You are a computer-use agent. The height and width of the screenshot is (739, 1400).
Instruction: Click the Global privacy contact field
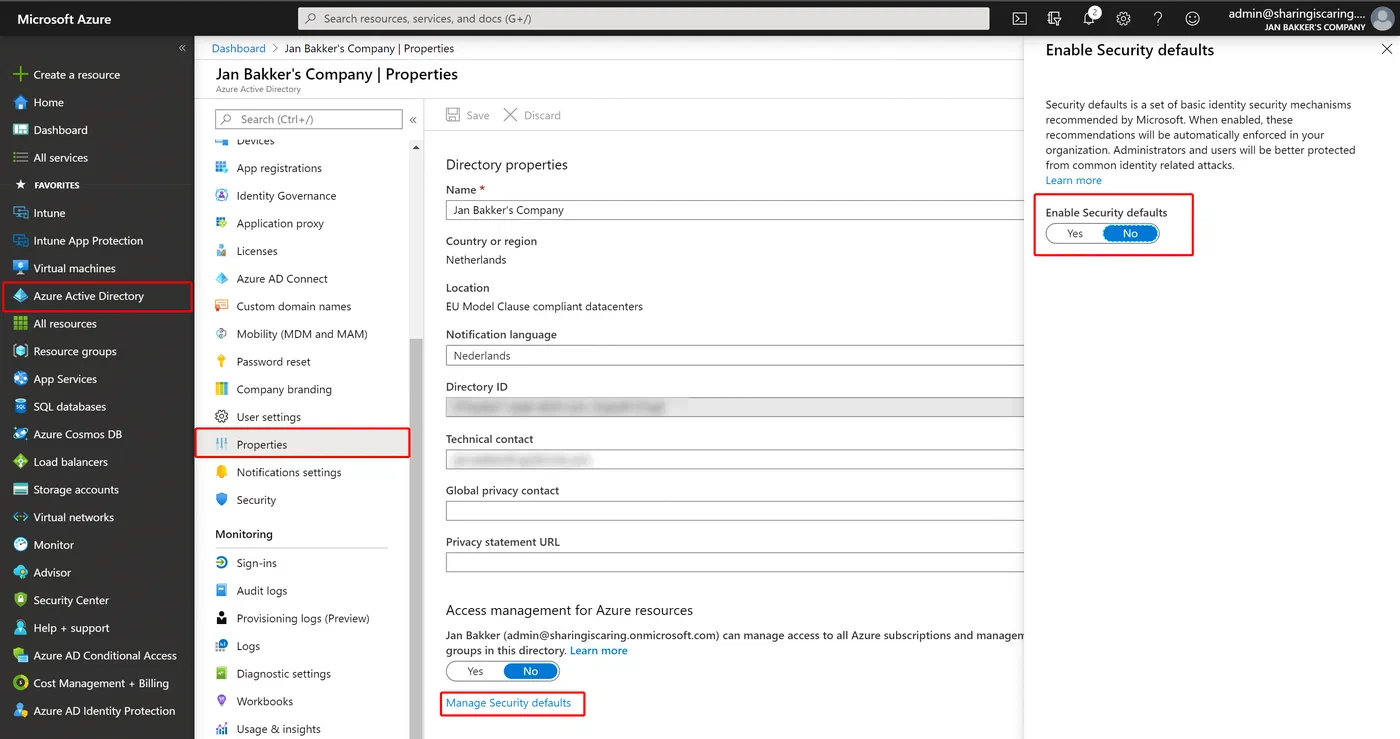point(735,511)
